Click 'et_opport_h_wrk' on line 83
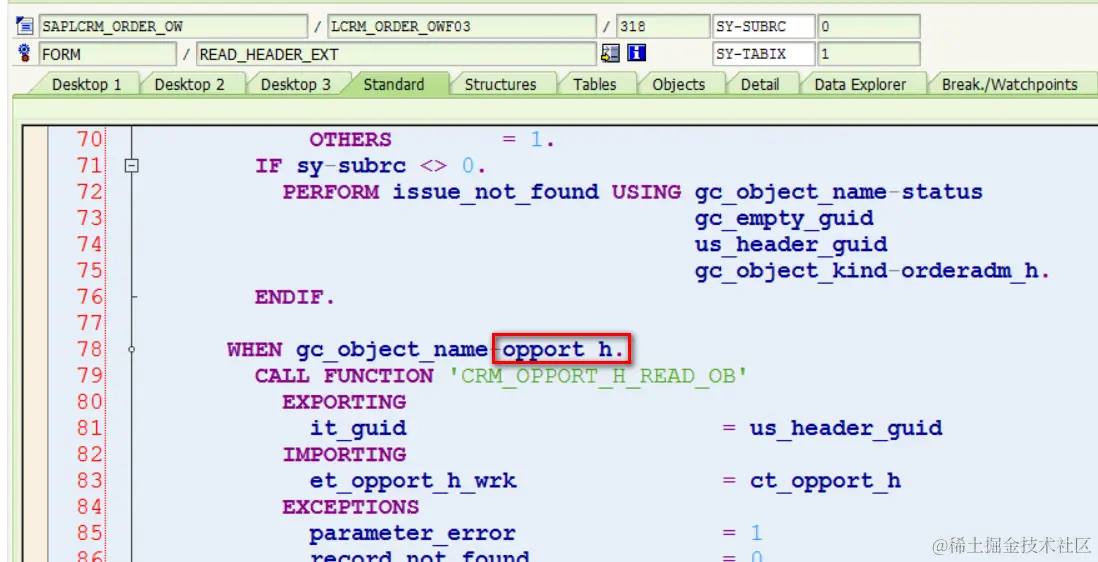Viewport: 1098px width, 562px height. 413,482
